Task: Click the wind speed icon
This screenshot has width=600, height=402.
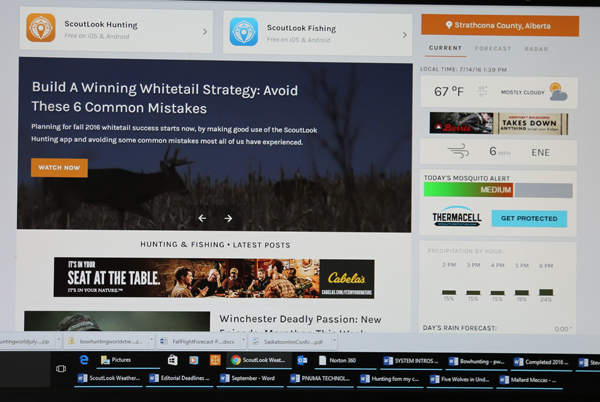Action: click(459, 151)
